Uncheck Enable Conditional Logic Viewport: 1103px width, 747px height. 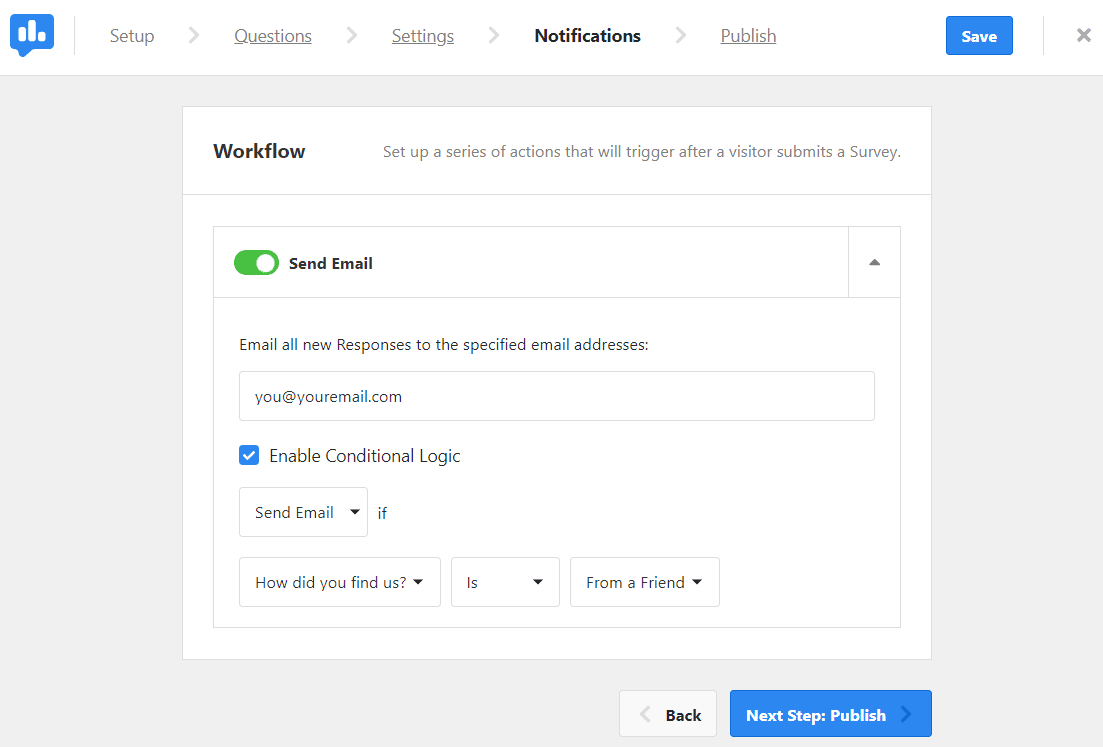tap(249, 455)
